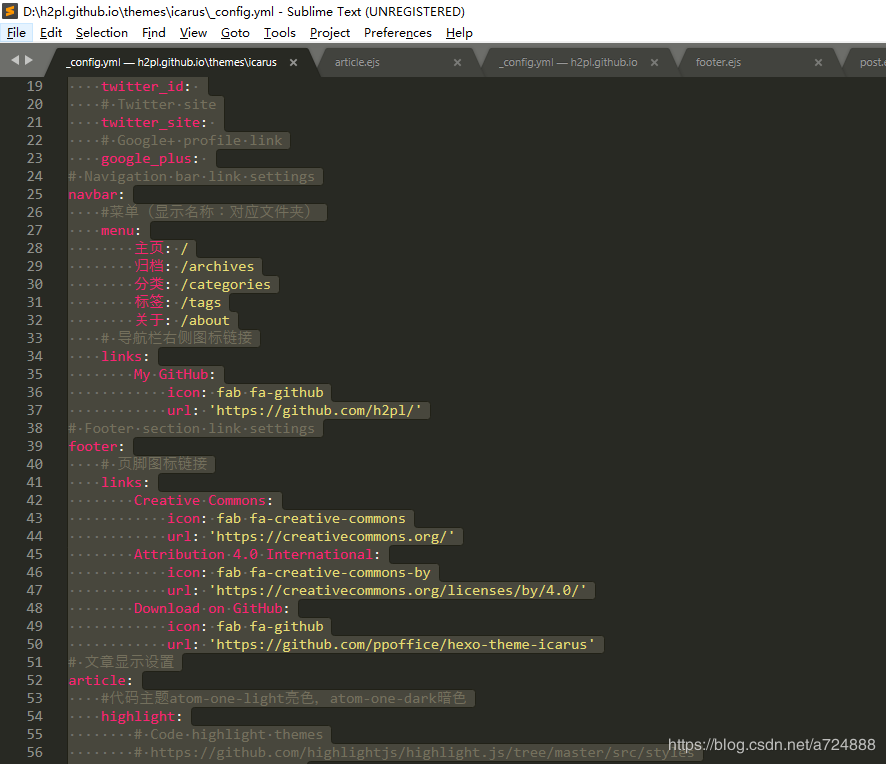886x764 pixels.
Task: Click the '/archives' value
Action: tap(218, 267)
